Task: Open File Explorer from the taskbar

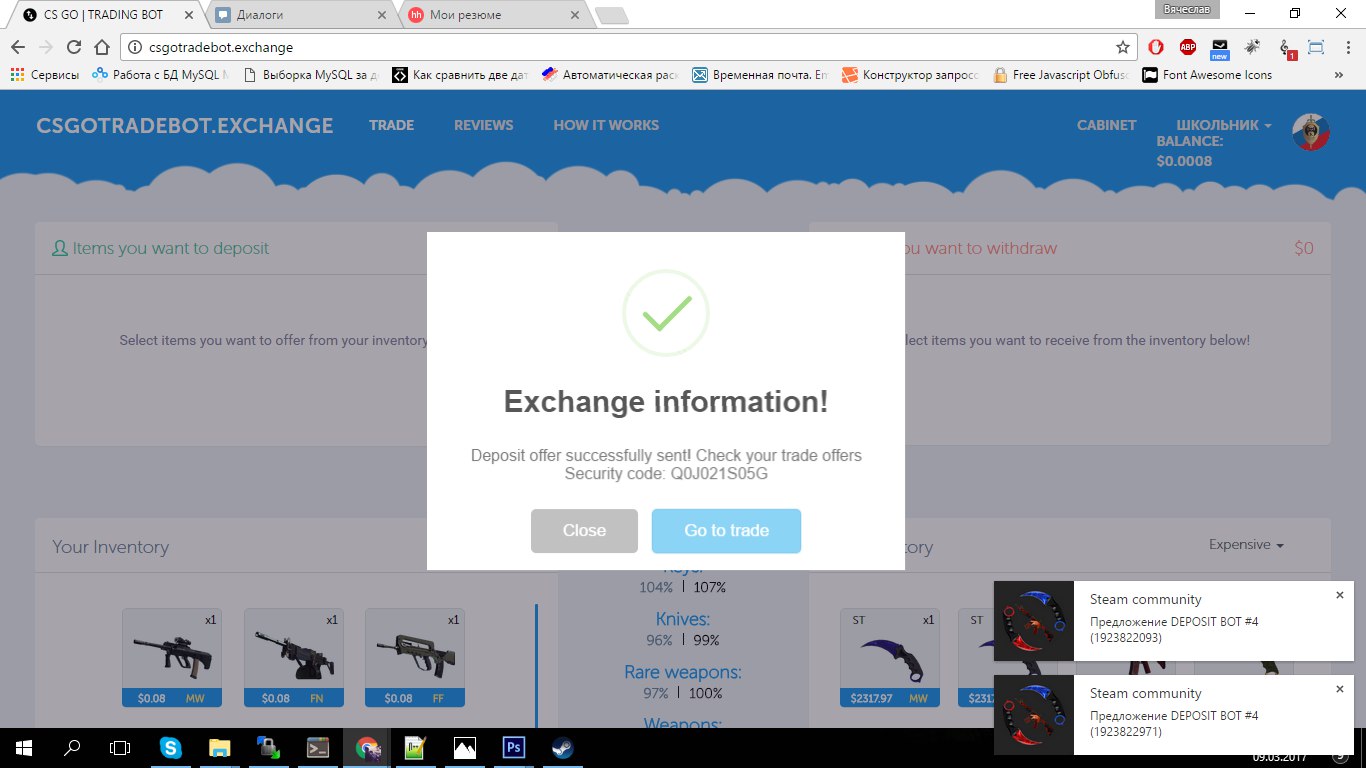Action: (220, 747)
